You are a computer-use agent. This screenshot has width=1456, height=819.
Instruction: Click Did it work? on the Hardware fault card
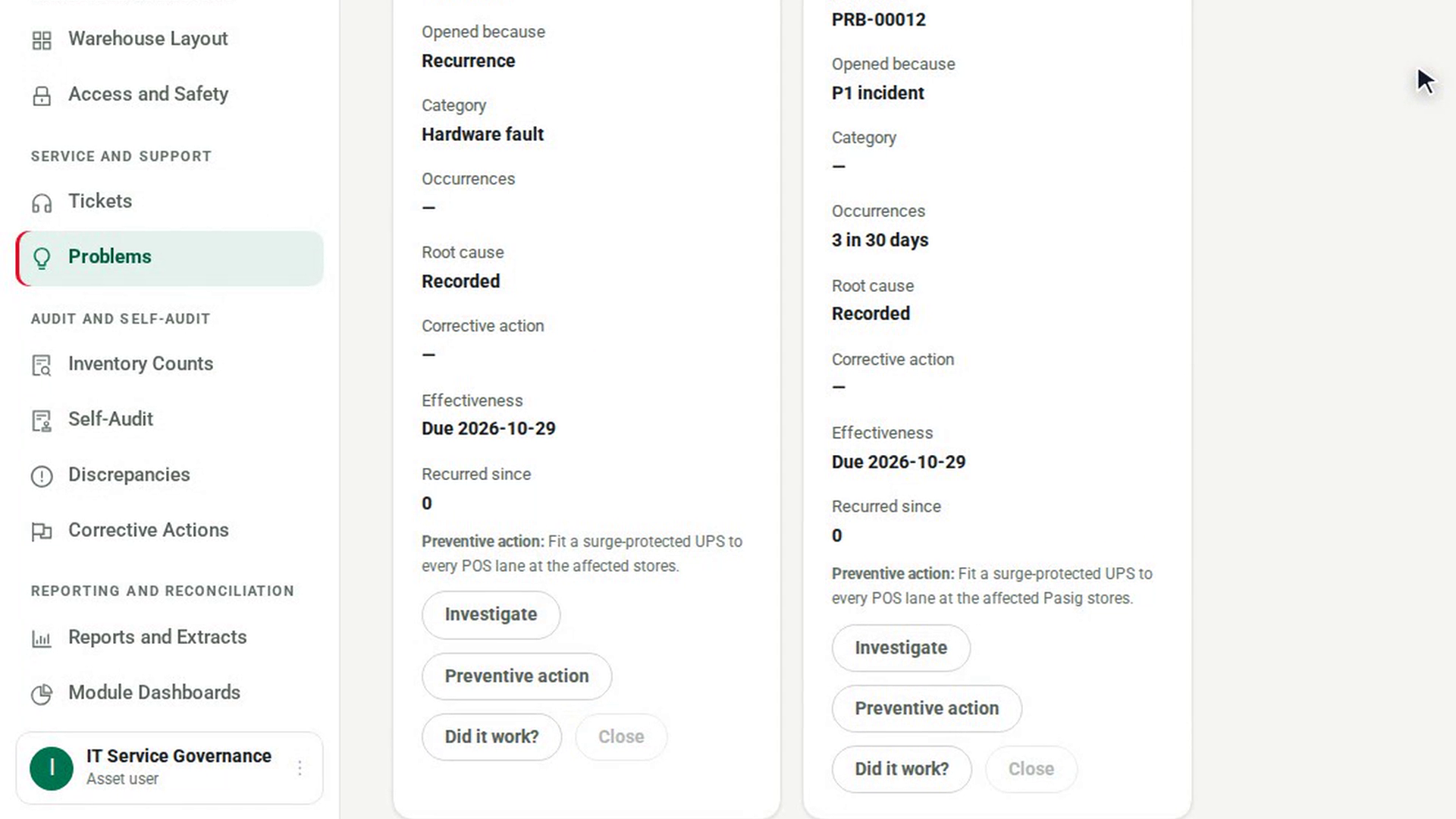coord(491,736)
